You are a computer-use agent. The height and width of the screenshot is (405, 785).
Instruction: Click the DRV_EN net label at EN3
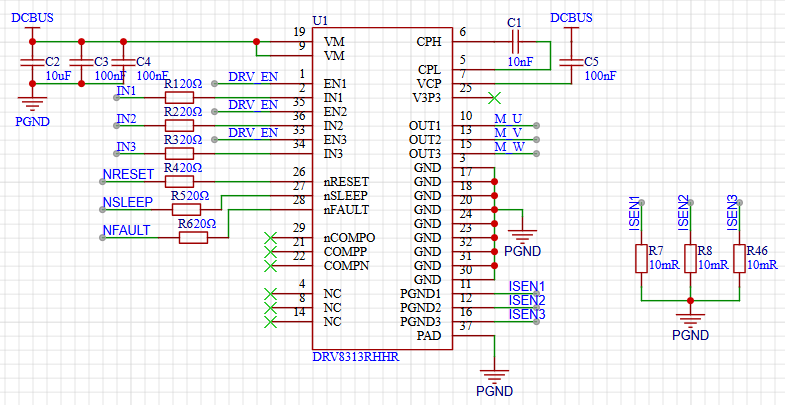(x=253, y=133)
